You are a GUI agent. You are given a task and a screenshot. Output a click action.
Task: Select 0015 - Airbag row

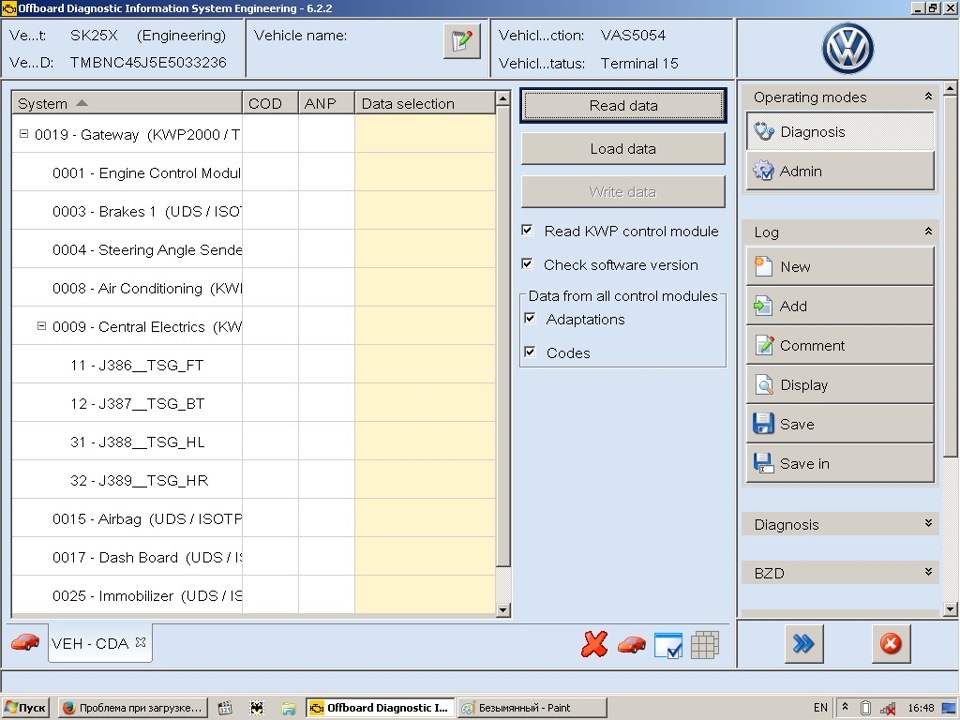253,519
